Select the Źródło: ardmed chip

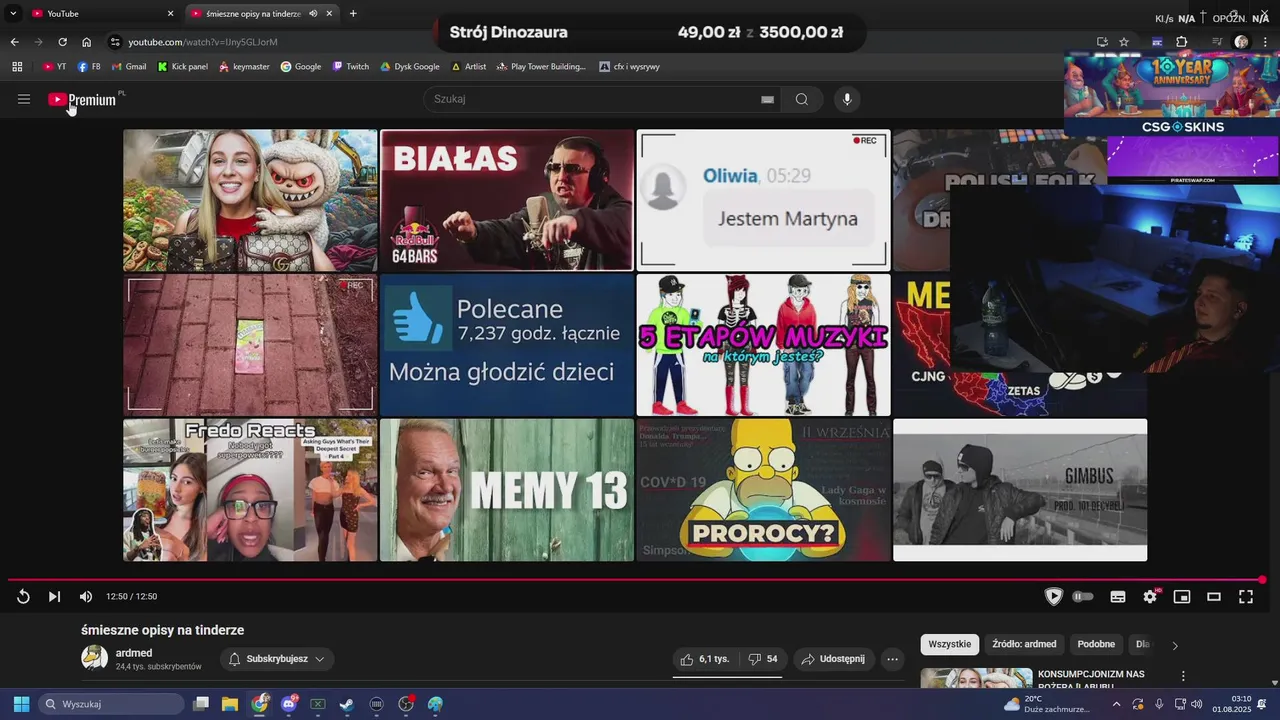tap(1024, 644)
